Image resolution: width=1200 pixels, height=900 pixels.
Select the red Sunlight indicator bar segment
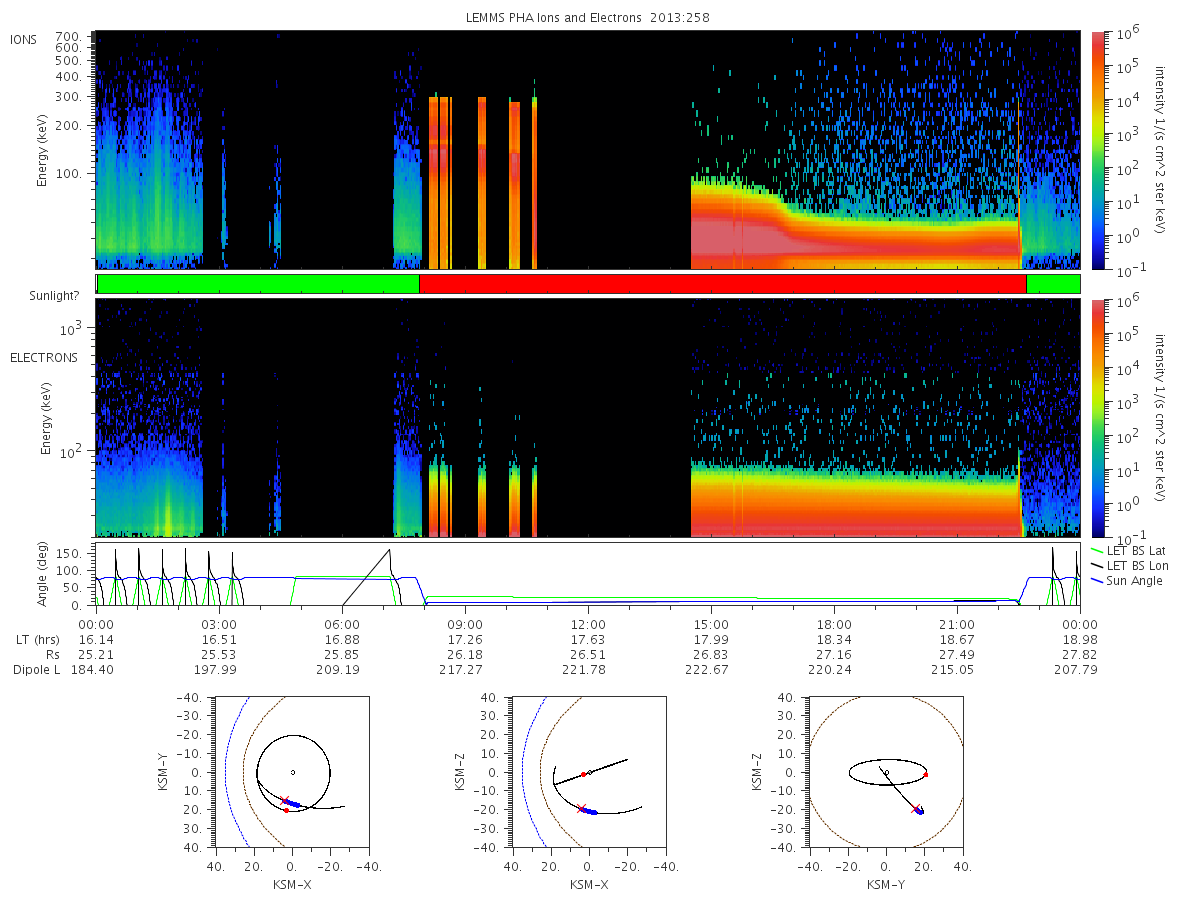tap(722, 284)
